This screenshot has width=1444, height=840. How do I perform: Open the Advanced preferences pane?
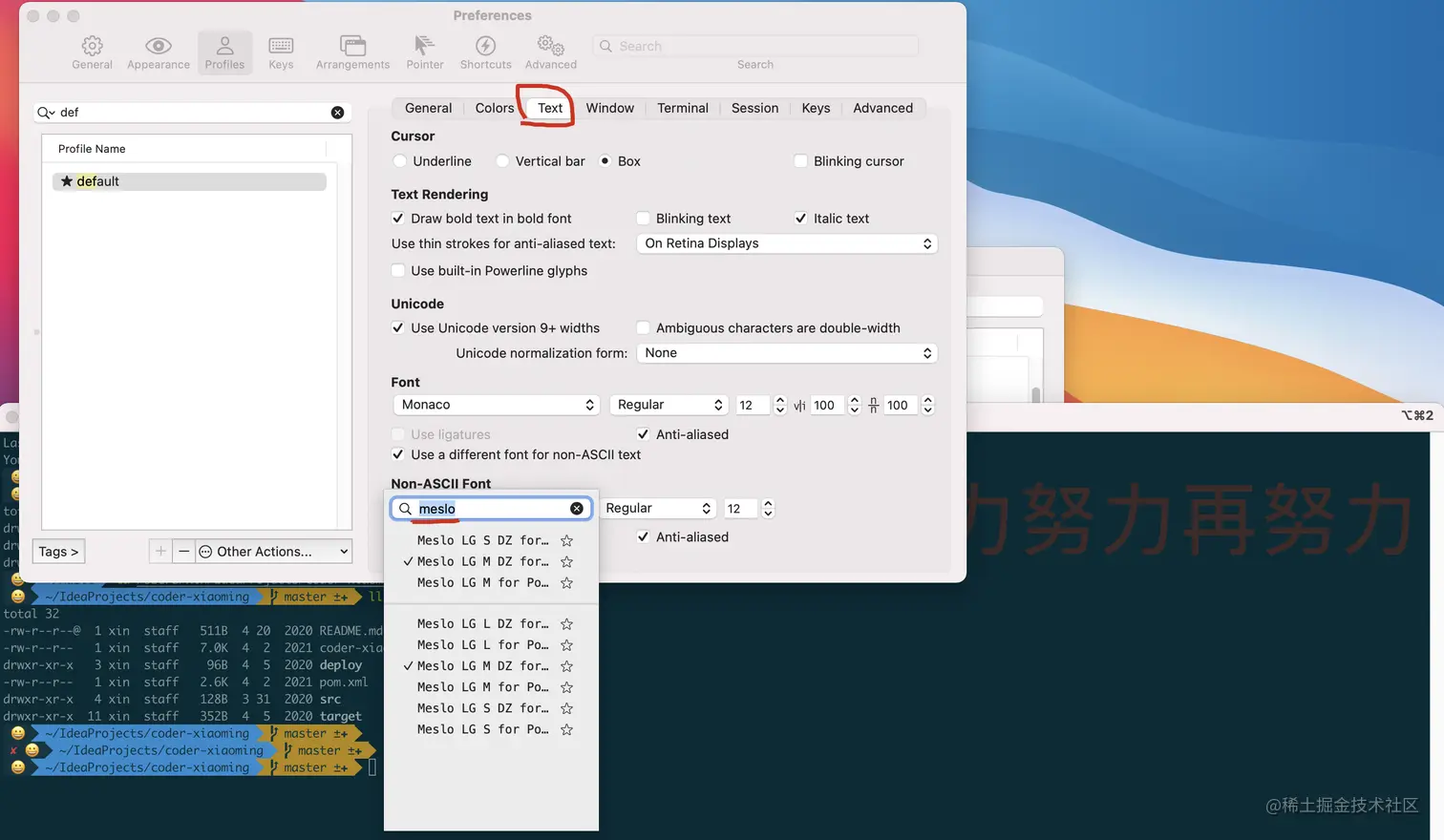coord(549,52)
